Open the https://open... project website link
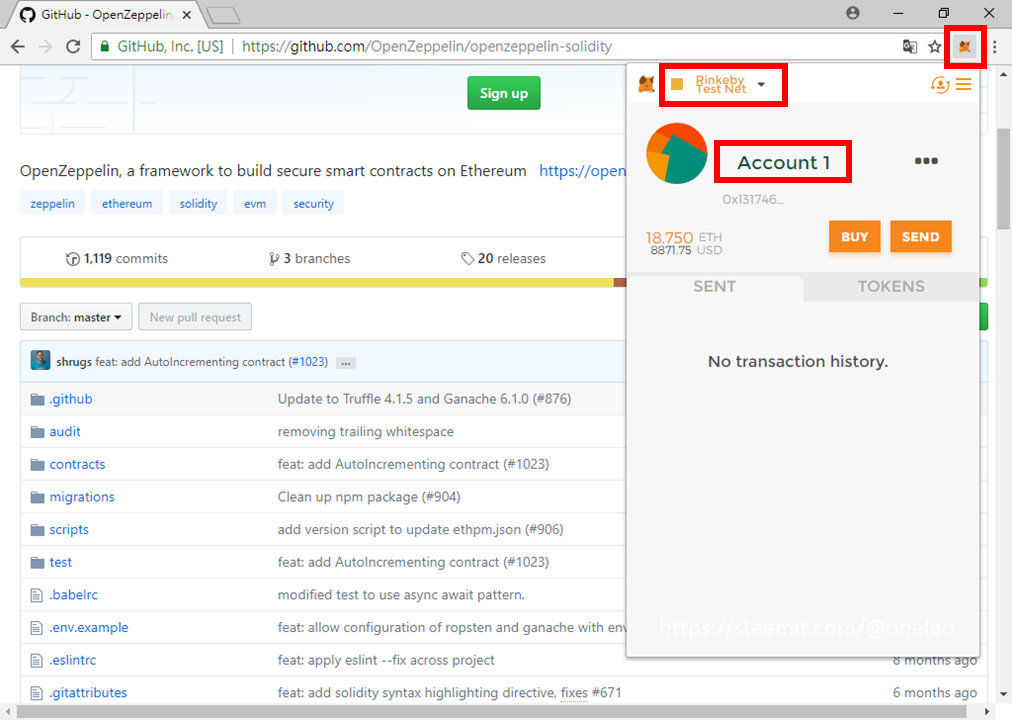1012x720 pixels. [582, 171]
